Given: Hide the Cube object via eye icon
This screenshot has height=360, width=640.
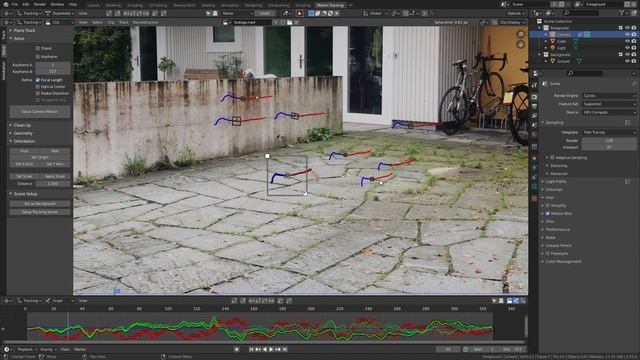Looking at the screenshot, I should [x=627, y=41].
